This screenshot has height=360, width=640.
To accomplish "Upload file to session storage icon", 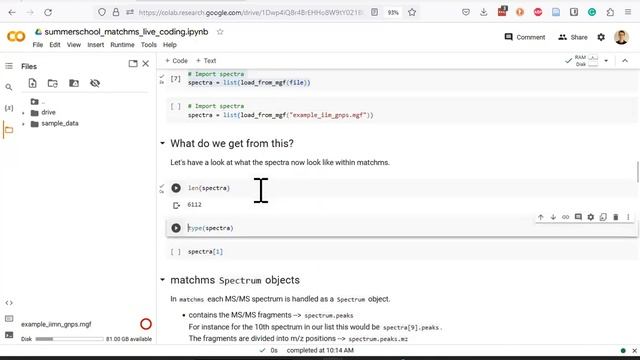I will [x=32, y=83].
